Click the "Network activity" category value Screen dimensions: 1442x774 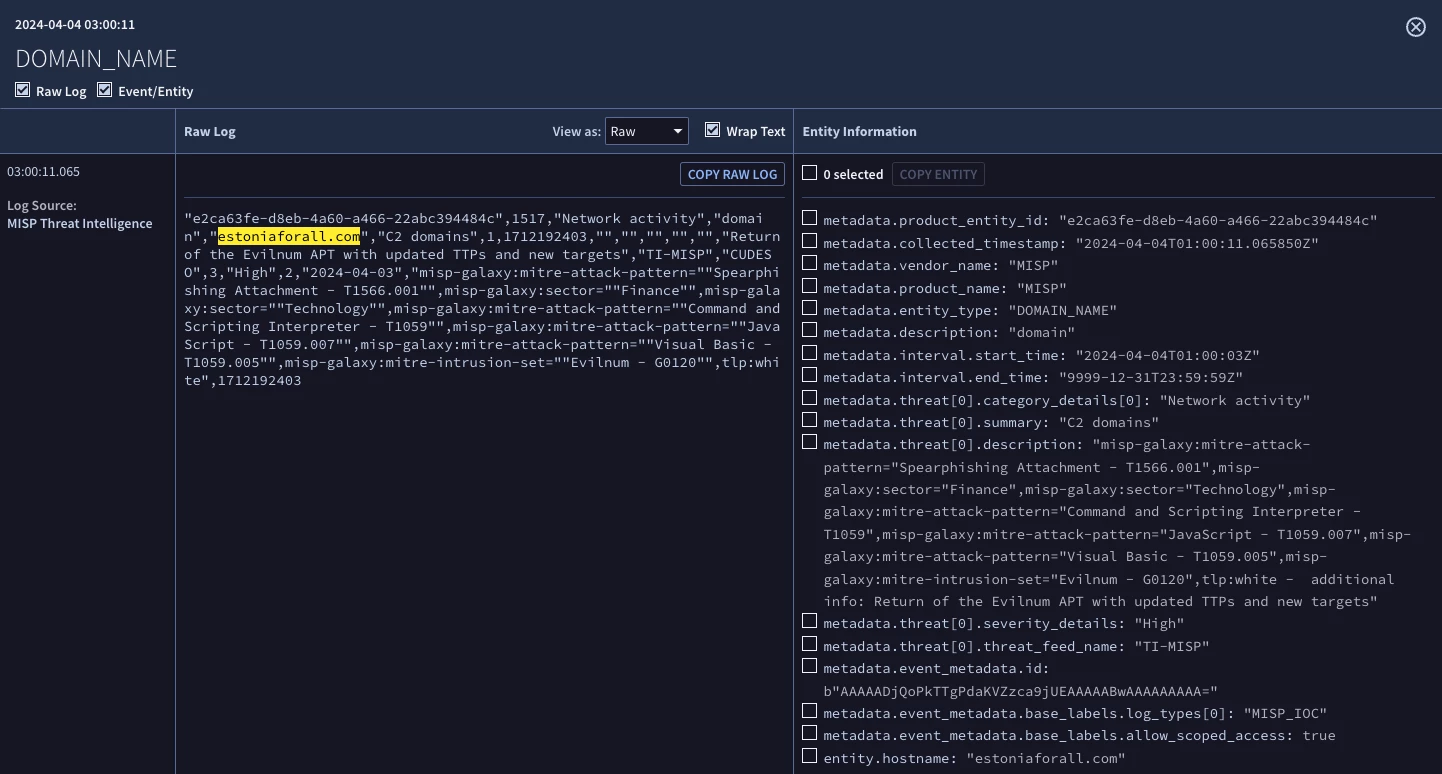click(x=1234, y=400)
